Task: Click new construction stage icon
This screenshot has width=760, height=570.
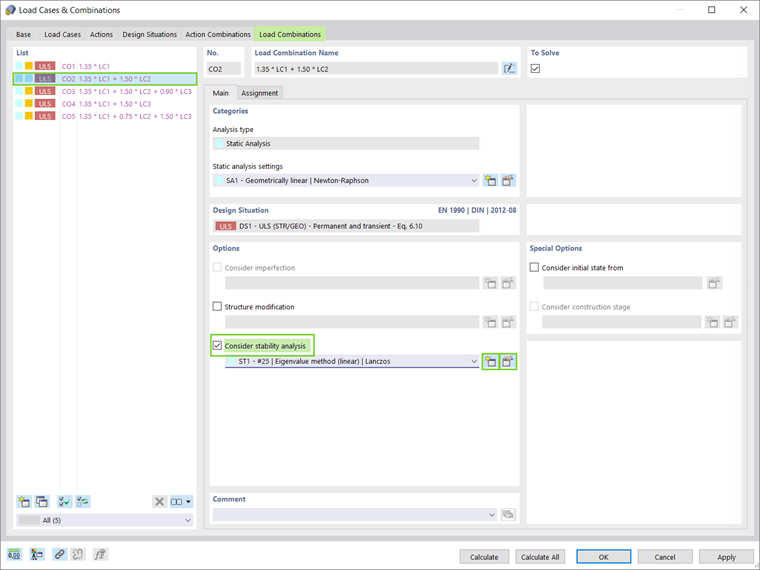Action: click(712, 322)
